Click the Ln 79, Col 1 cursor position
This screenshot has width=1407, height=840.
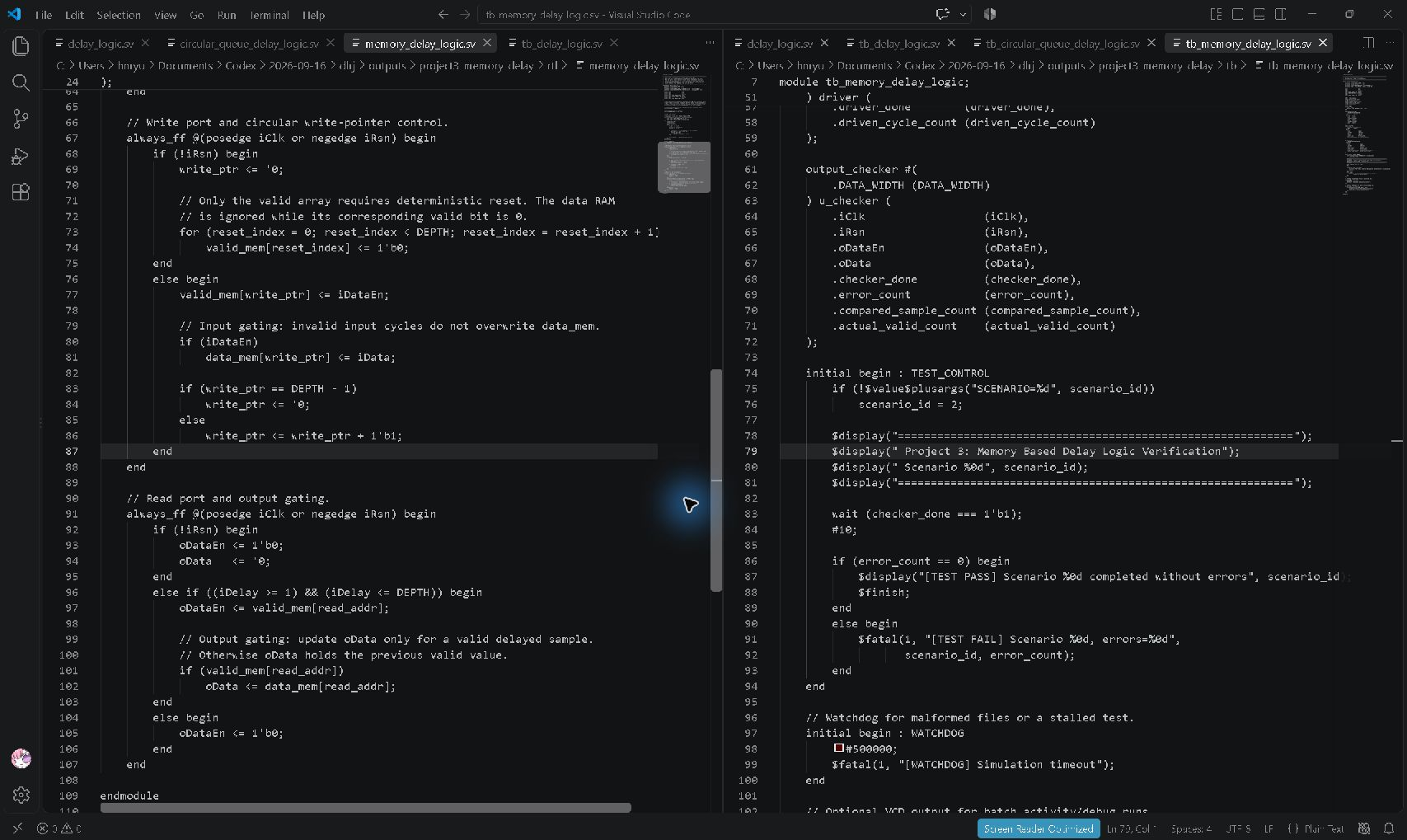pyautogui.click(x=1131, y=828)
